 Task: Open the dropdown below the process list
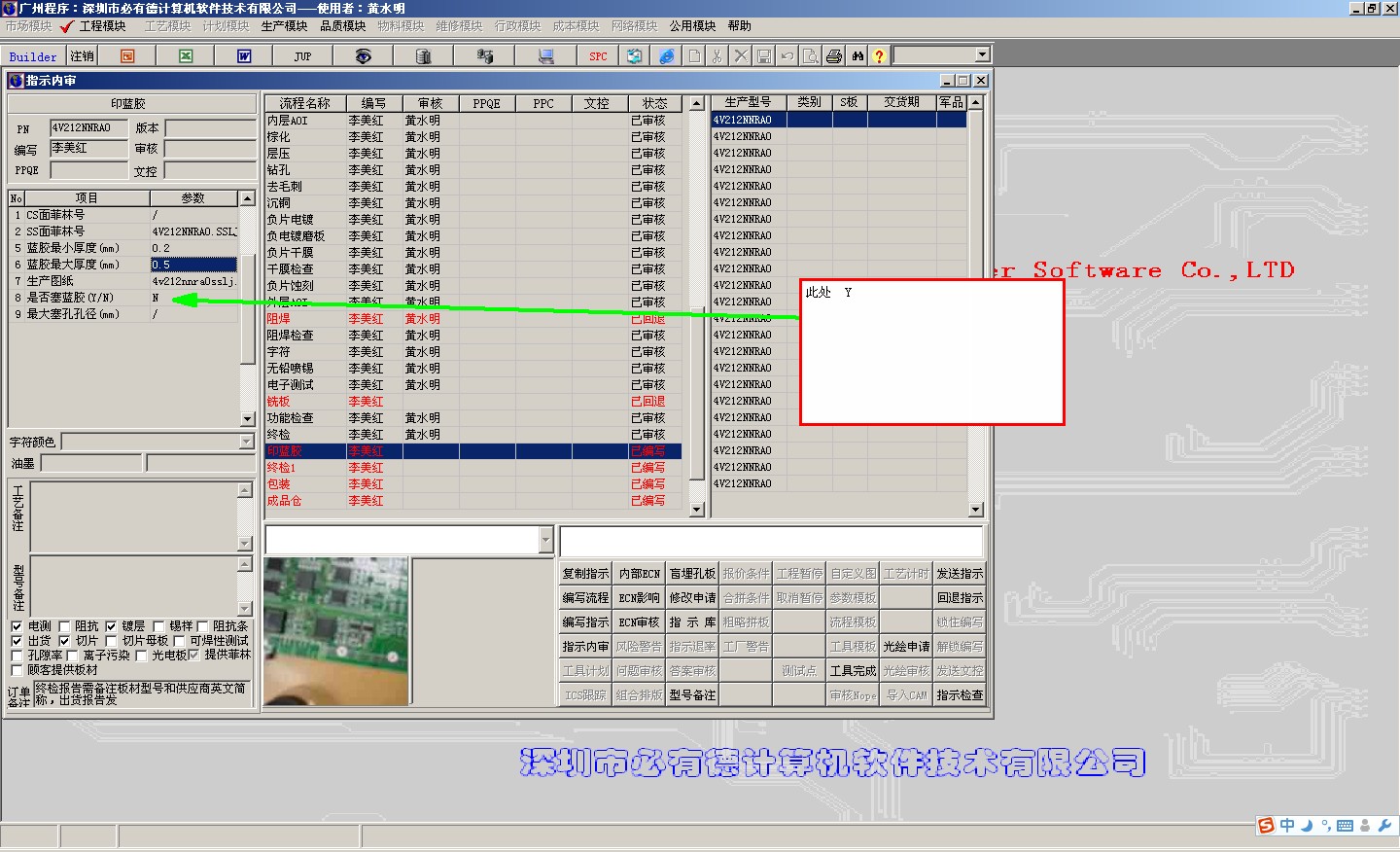click(x=545, y=540)
